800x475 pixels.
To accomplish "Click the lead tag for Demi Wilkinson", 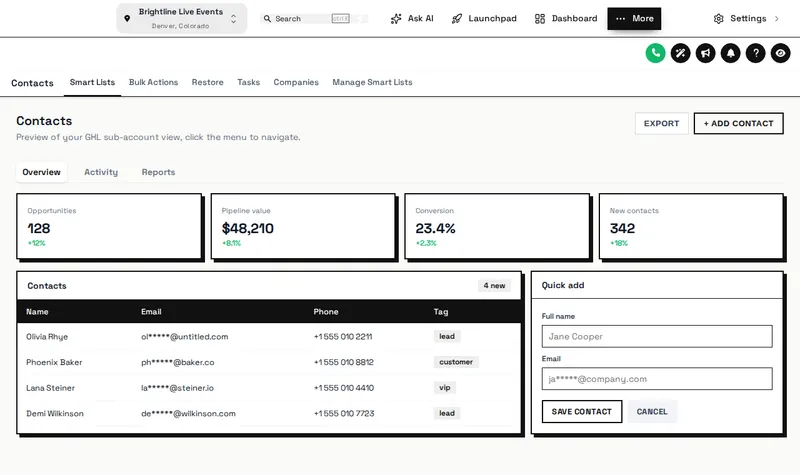I will coord(447,413).
